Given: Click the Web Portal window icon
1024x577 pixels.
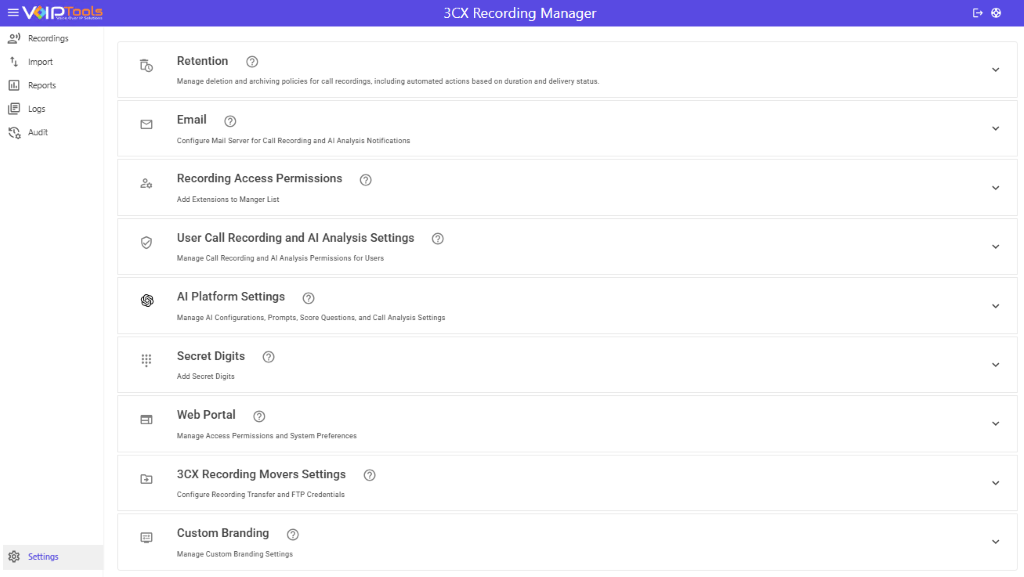Looking at the screenshot, I should tap(146, 420).
